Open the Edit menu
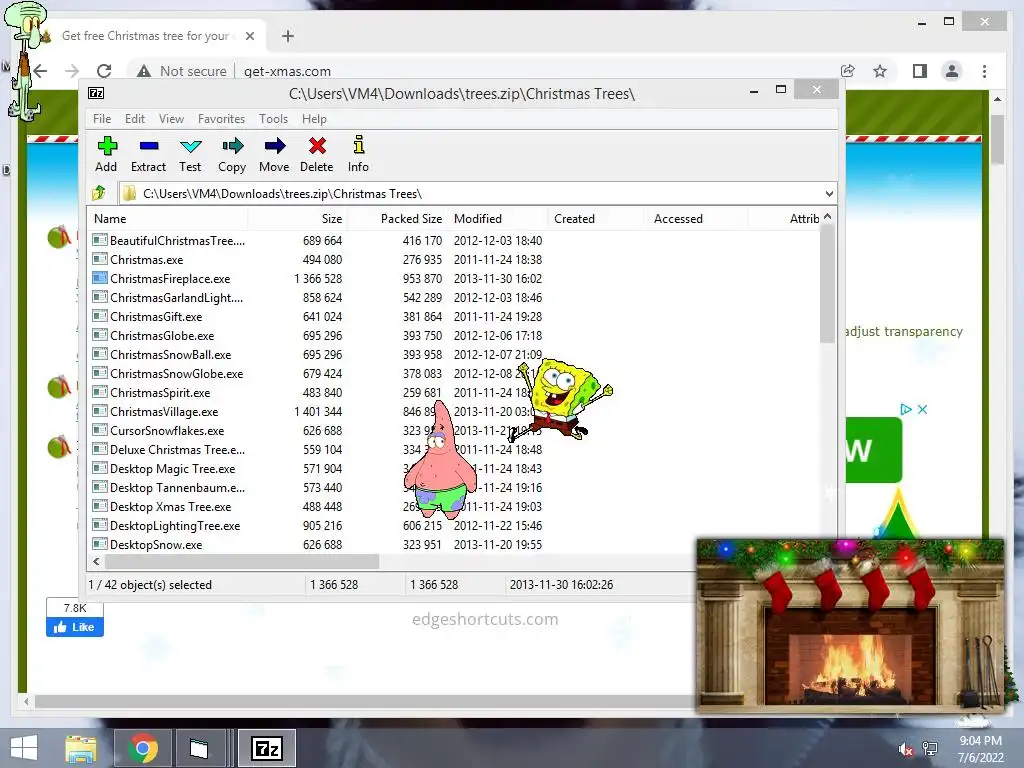 (x=135, y=118)
